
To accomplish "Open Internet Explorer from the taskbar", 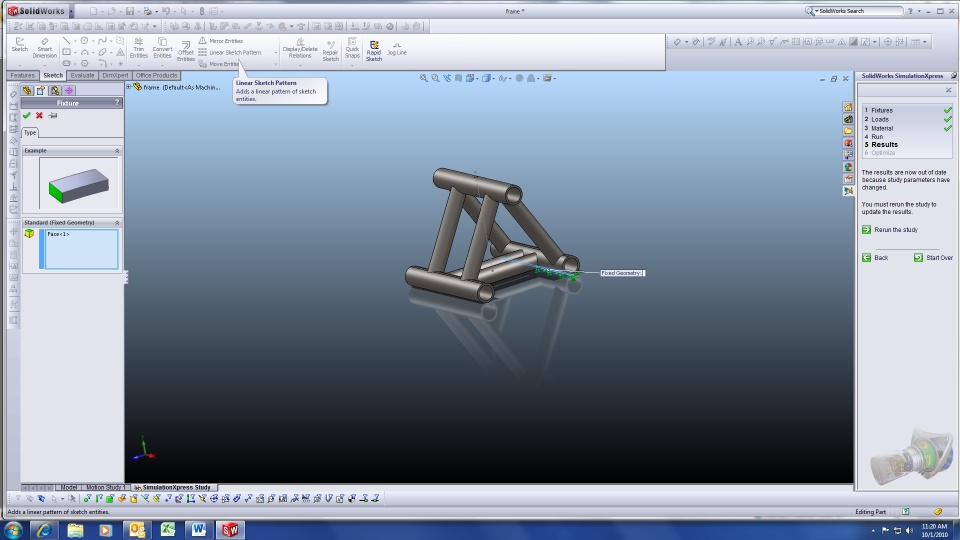I will (x=44, y=530).
